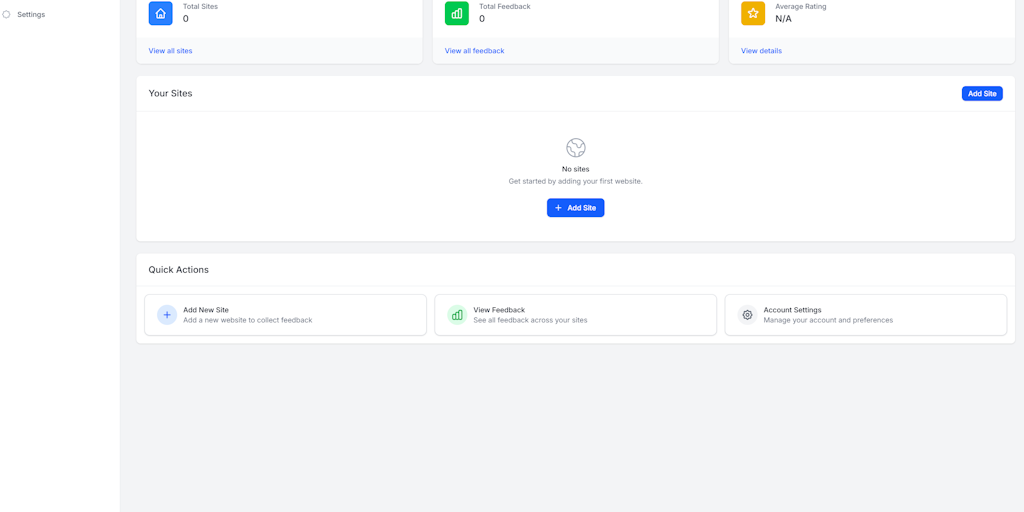Image resolution: width=1024 pixels, height=512 pixels.
Task: Click the 'No sites' text
Action: [x=575, y=169]
